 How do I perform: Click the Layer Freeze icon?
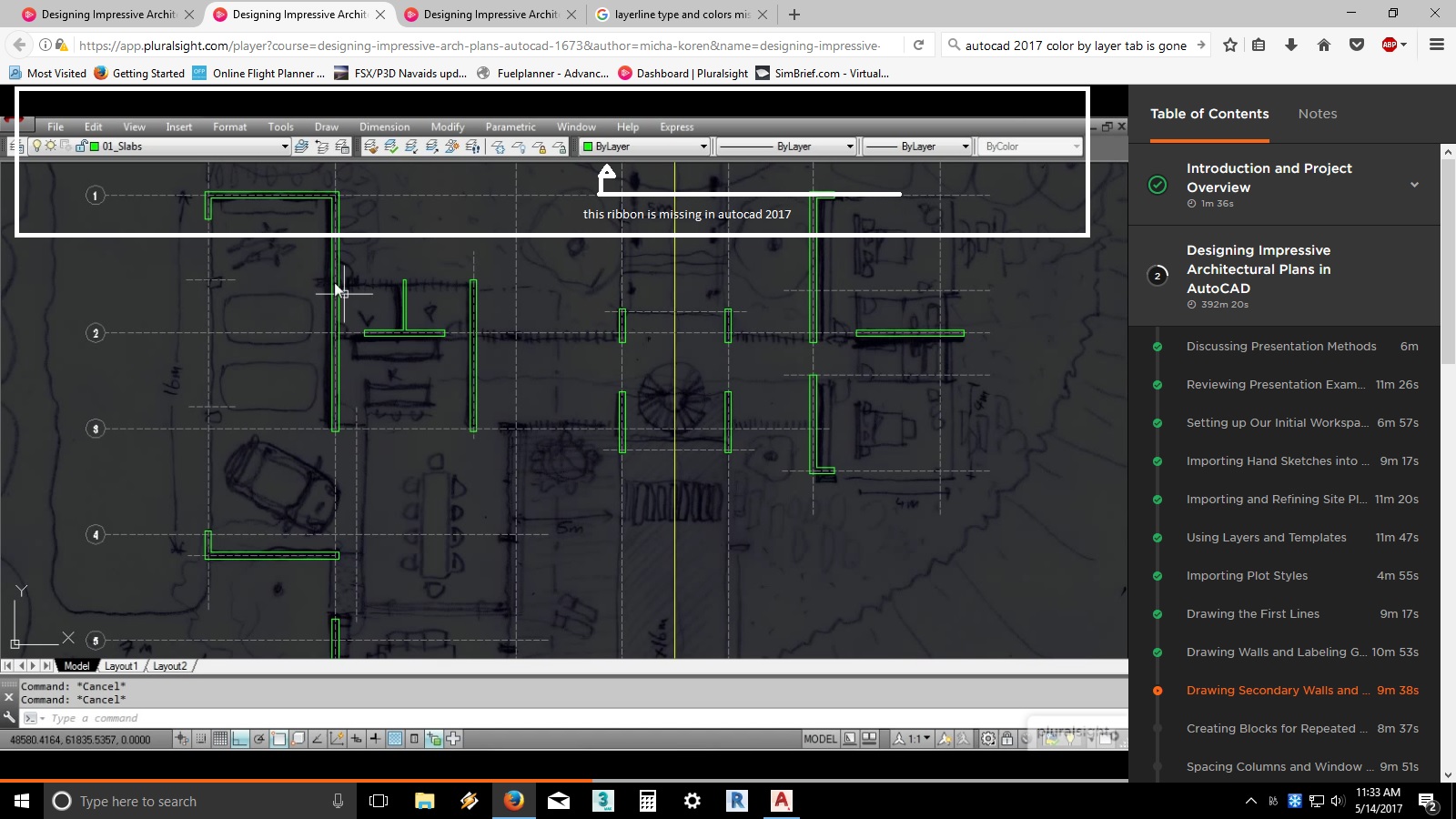498,146
